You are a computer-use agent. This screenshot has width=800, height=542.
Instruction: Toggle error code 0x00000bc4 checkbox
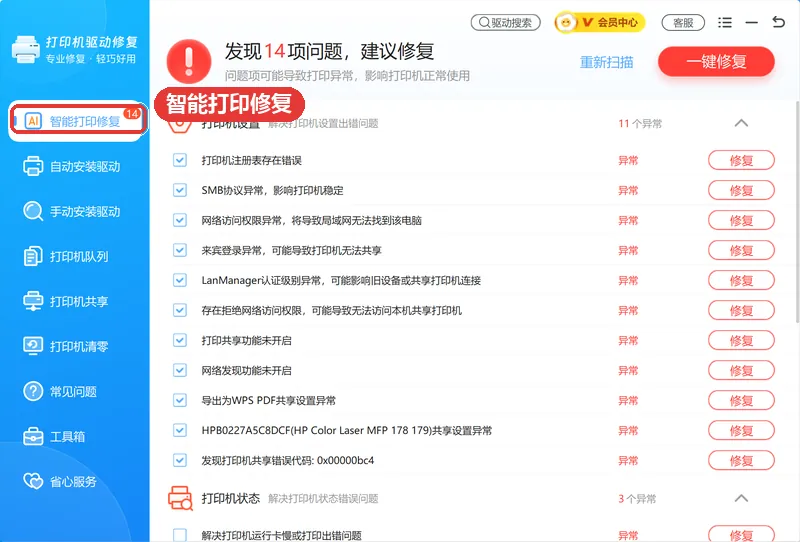(180, 460)
